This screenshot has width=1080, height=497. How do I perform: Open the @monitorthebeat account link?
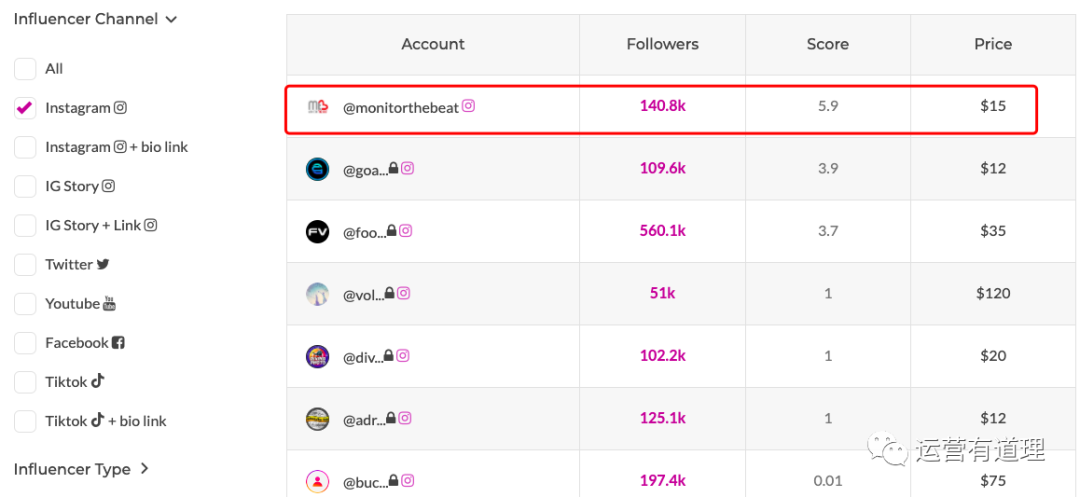click(x=400, y=107)
